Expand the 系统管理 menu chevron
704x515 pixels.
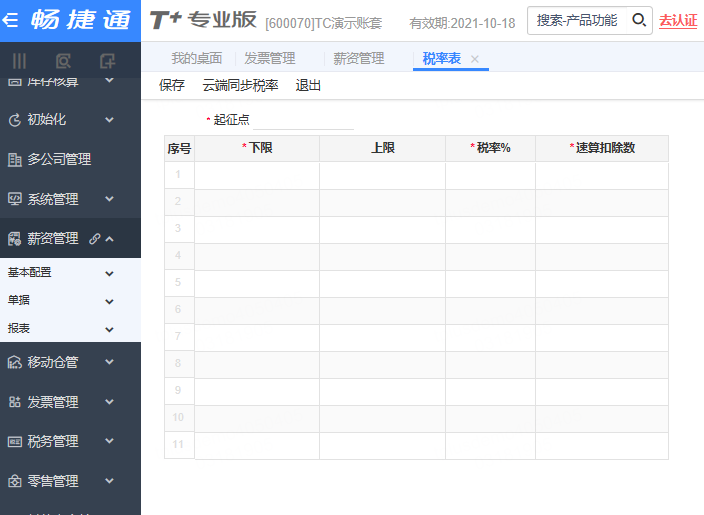tap(109, 199)
